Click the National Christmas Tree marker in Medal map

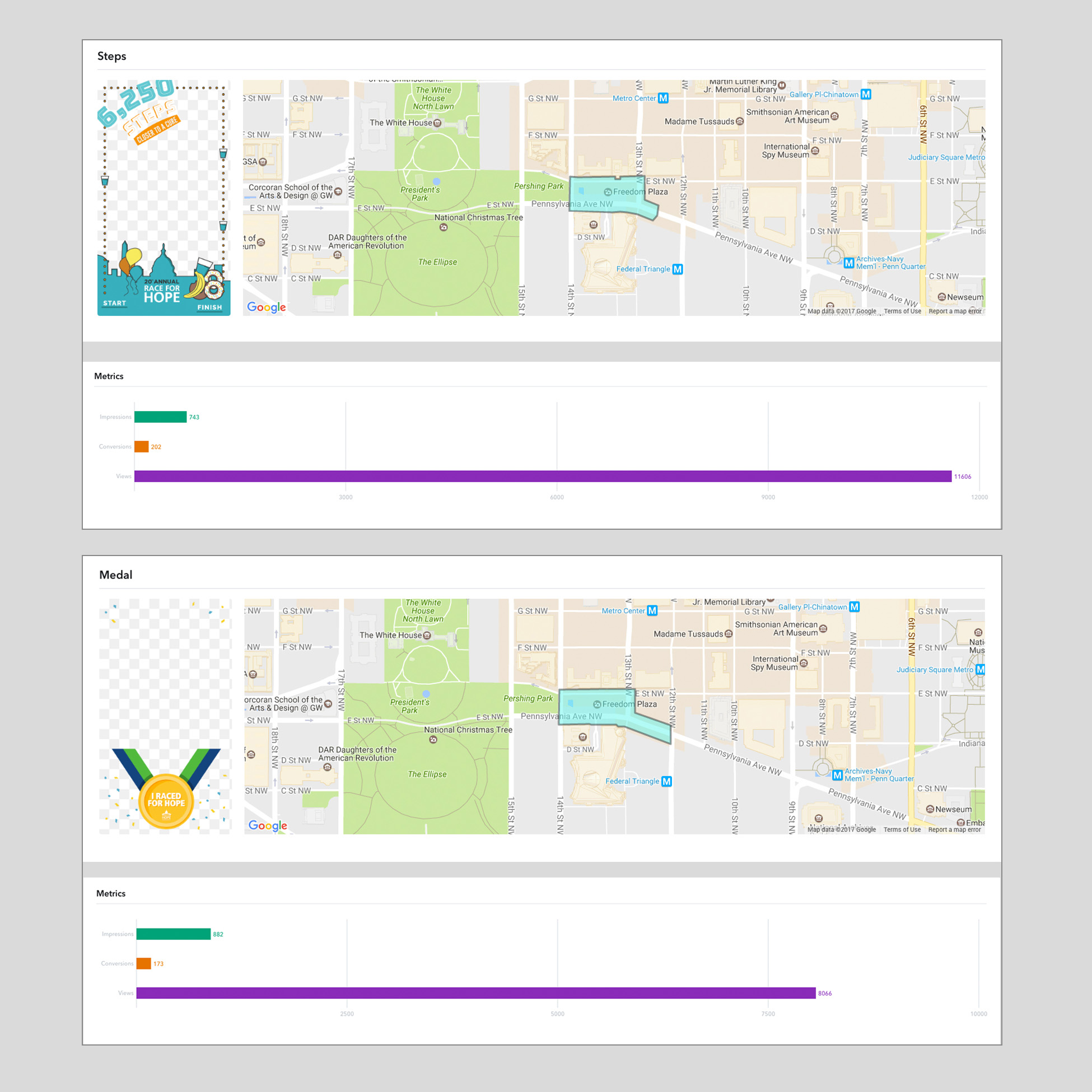tap(433, 739)
